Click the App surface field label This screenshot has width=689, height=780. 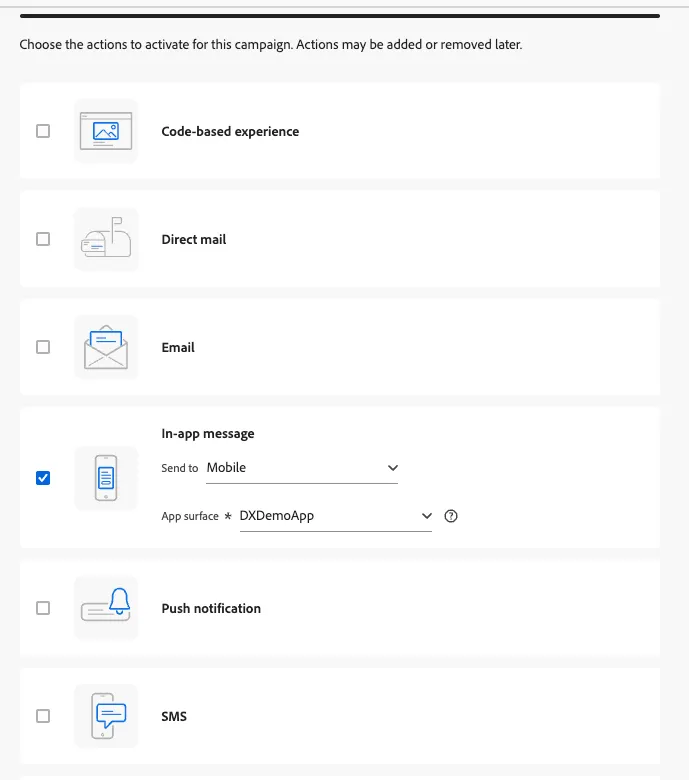click(190, 516)
